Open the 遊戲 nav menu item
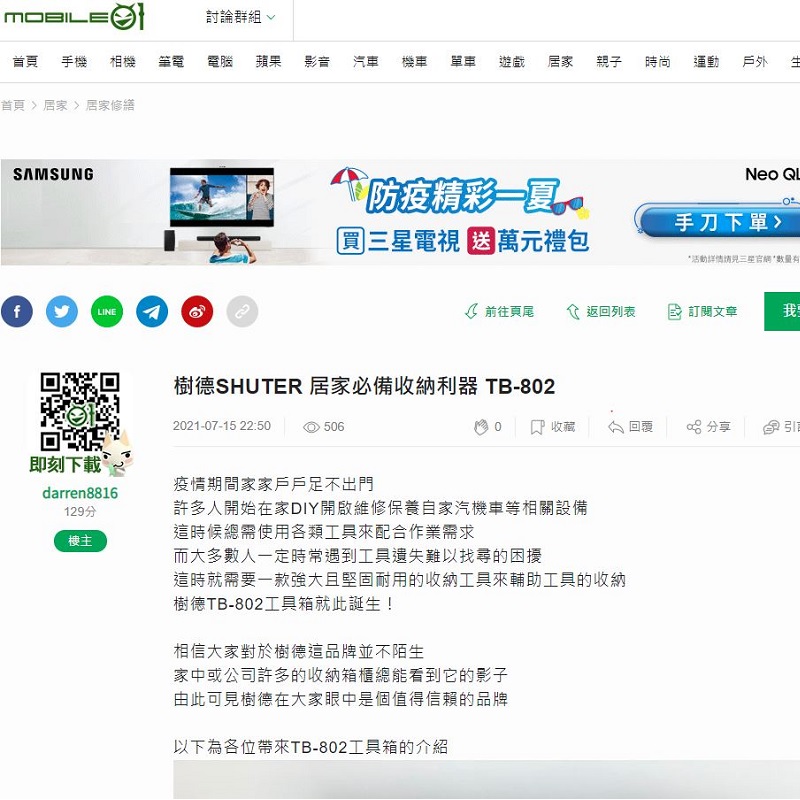The image size is (800, 800). coord(512,62)
